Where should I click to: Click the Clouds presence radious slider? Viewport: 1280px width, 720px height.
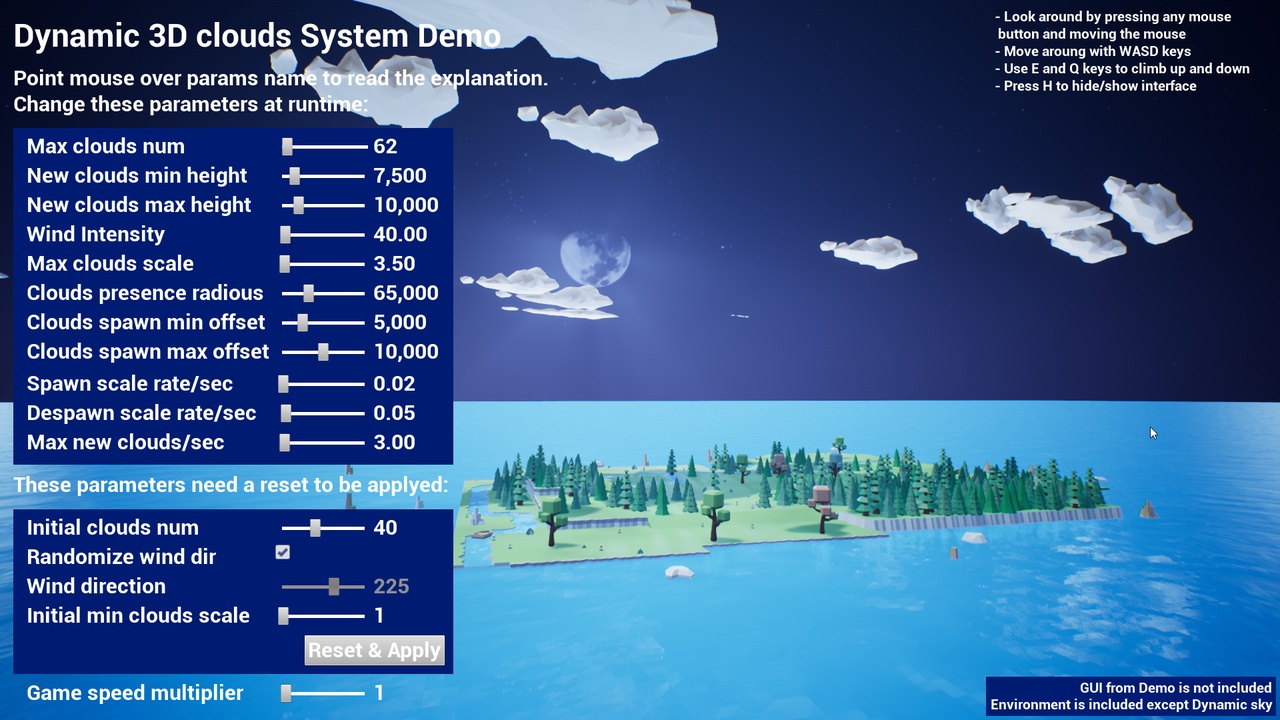(324, 294)
